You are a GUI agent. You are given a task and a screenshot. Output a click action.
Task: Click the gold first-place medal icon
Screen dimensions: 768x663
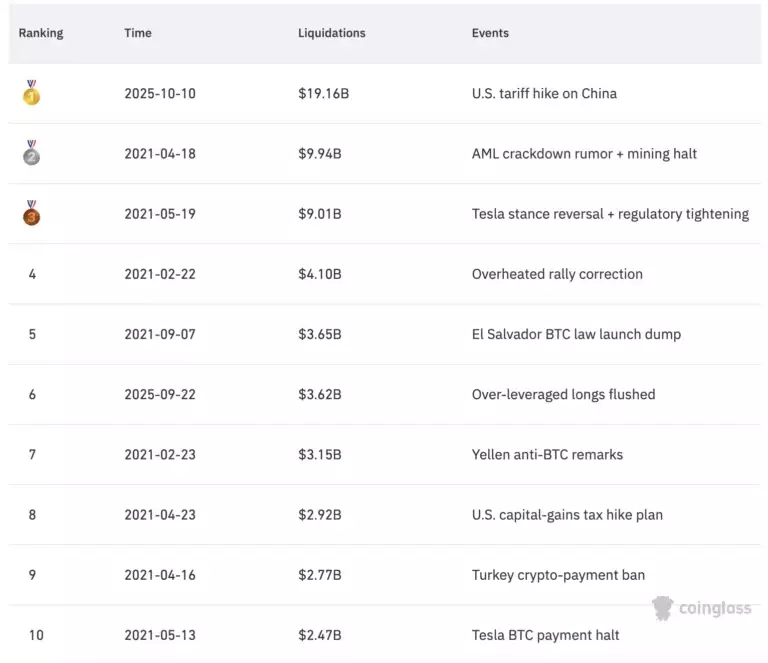32,94
